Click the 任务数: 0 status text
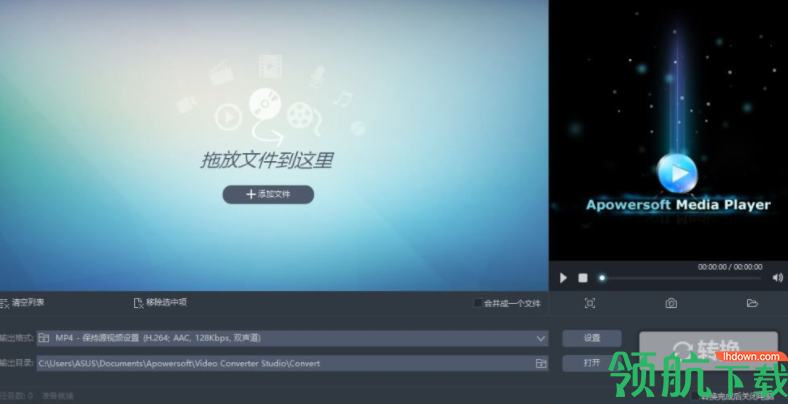 point(17,396)
